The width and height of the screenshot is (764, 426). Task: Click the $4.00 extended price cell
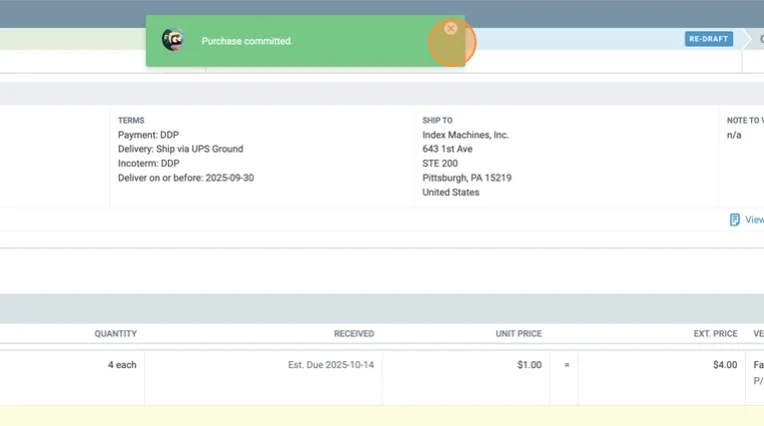724,365
